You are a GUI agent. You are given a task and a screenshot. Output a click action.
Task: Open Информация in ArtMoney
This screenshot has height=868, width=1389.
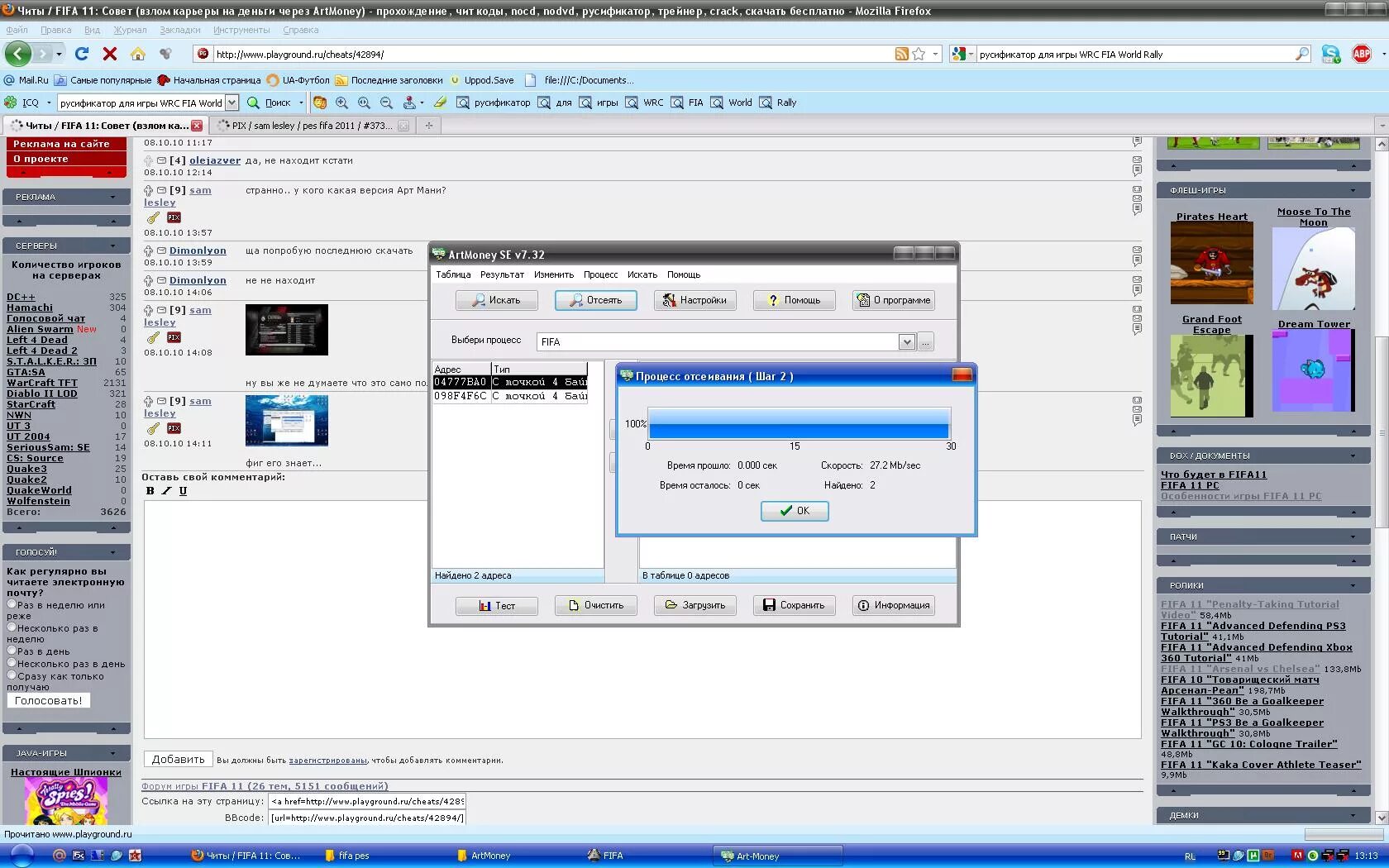893,605
